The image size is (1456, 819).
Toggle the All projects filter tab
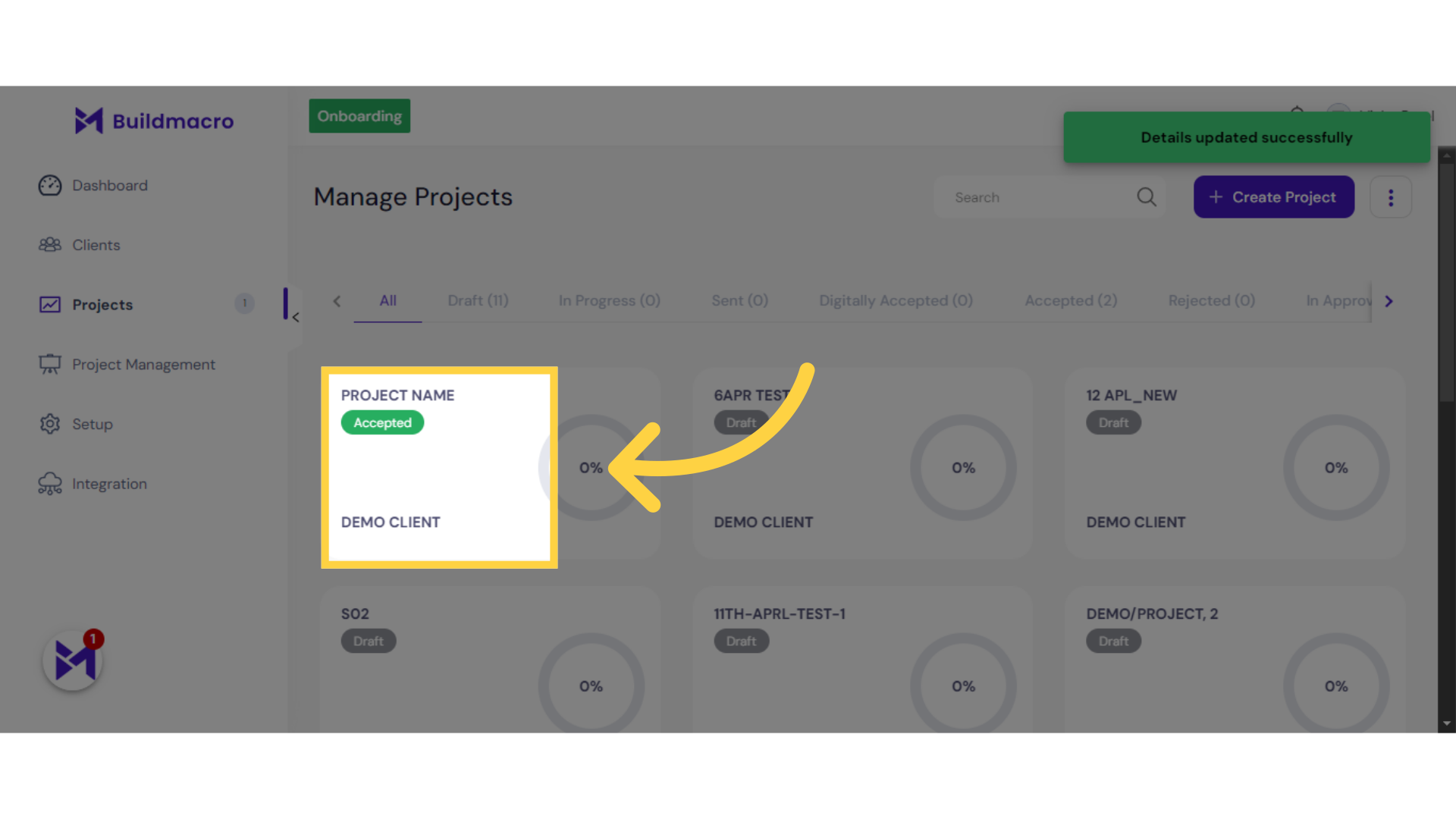click(x=388, y=300)
